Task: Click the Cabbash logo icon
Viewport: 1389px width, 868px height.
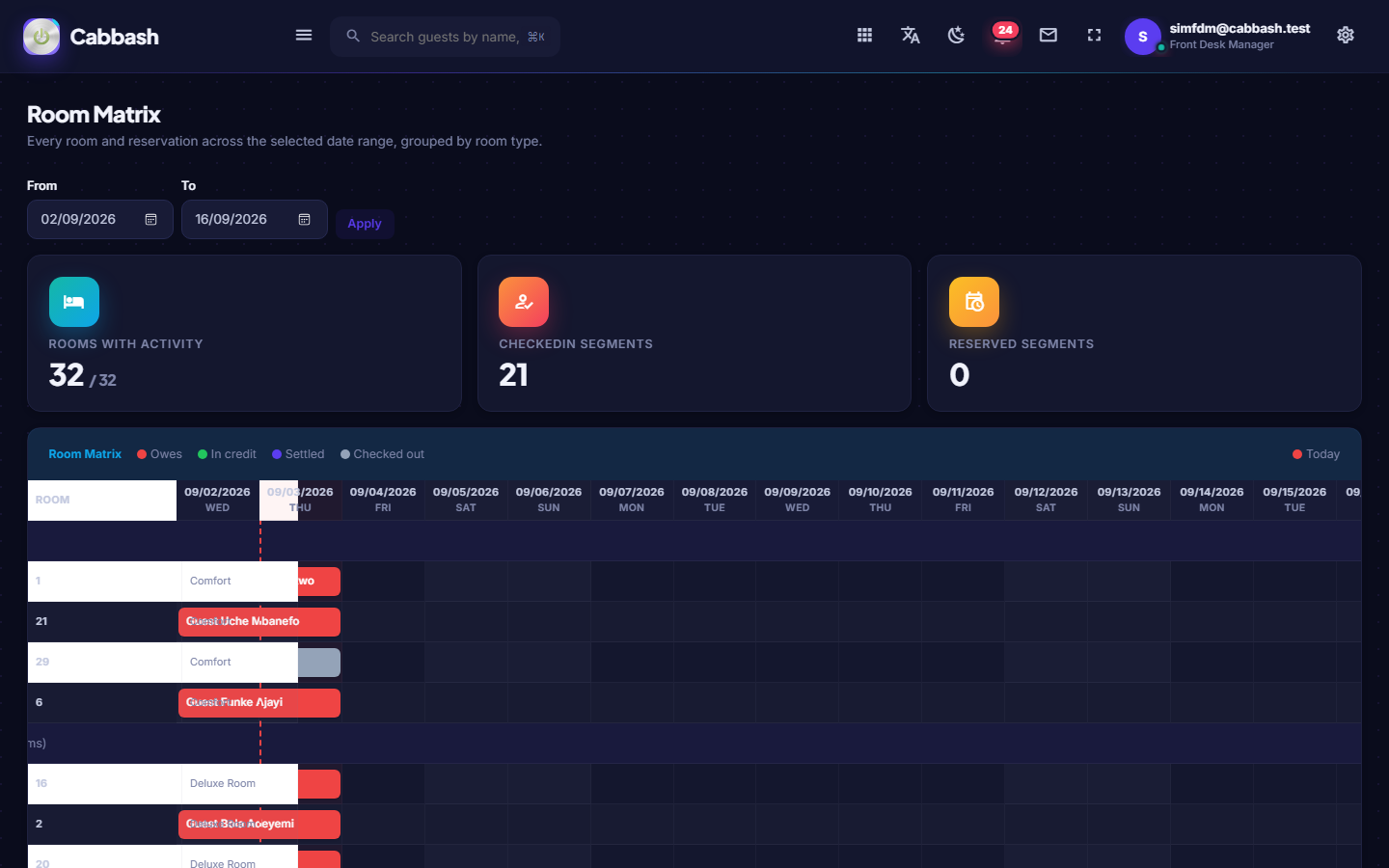Action: (x=41, y=37)
